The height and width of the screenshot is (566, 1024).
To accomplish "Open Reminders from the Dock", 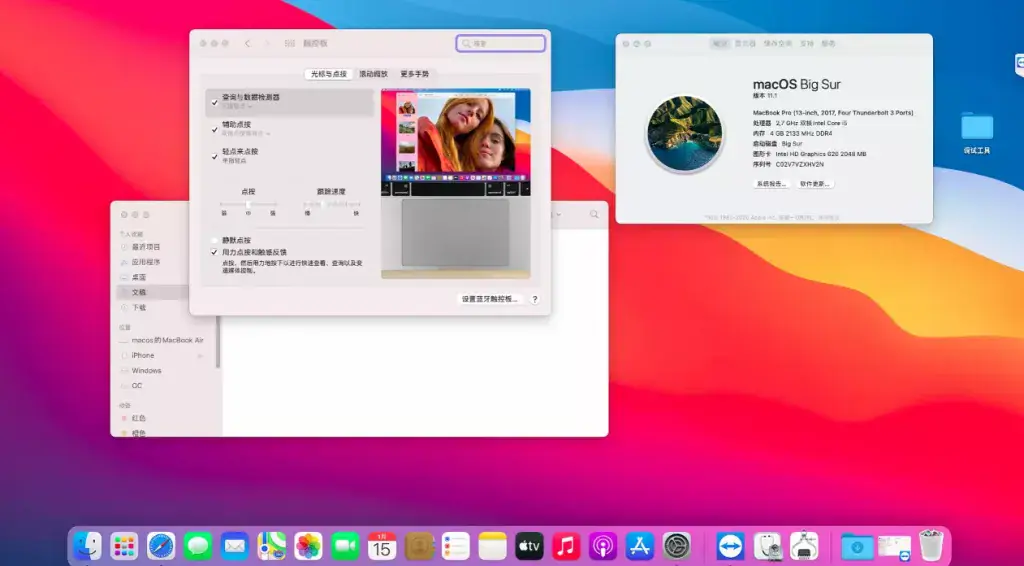I will (x=456, y=546).
